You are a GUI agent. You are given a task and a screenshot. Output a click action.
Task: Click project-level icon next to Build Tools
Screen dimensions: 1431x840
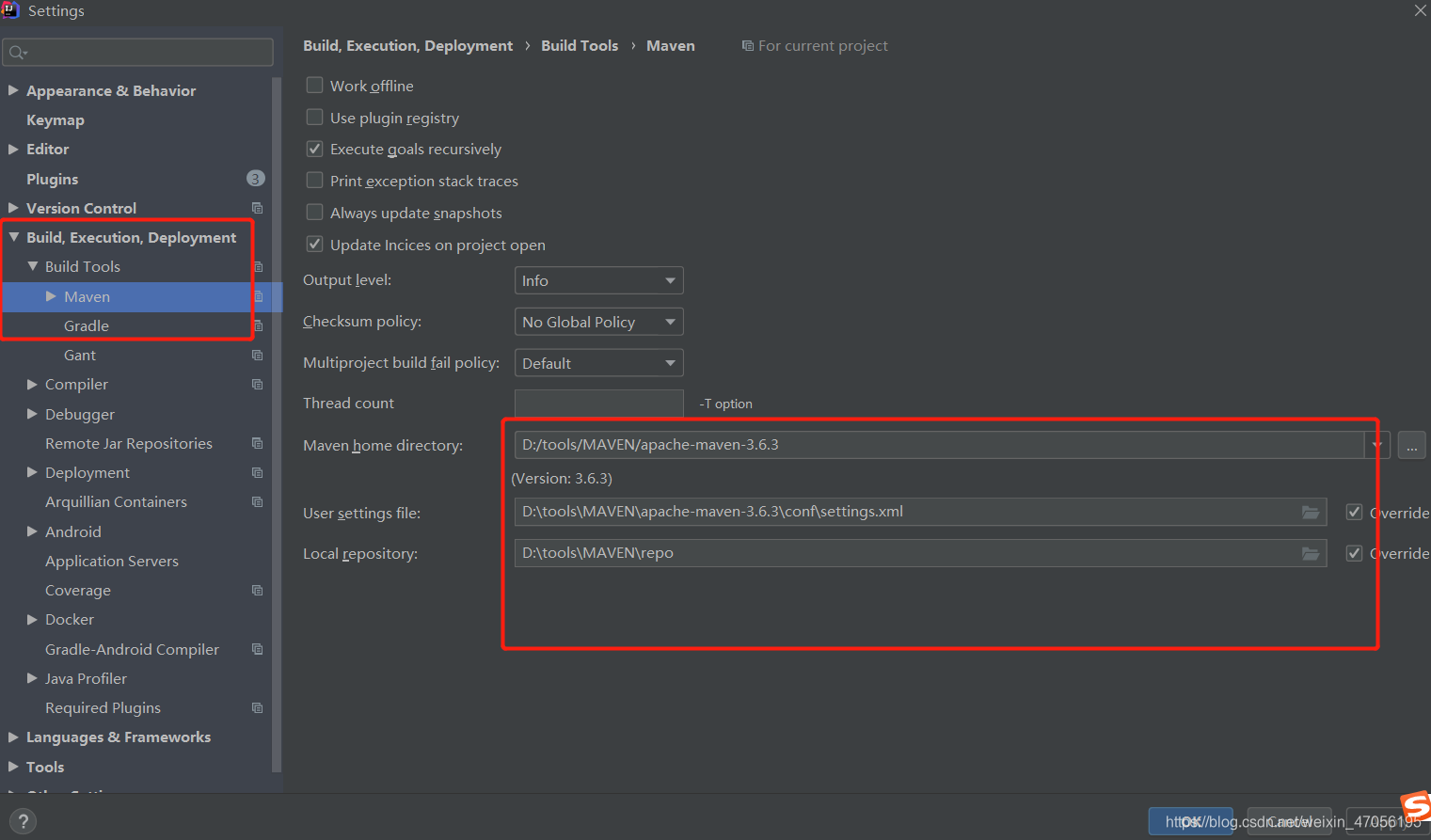[258, 267]
